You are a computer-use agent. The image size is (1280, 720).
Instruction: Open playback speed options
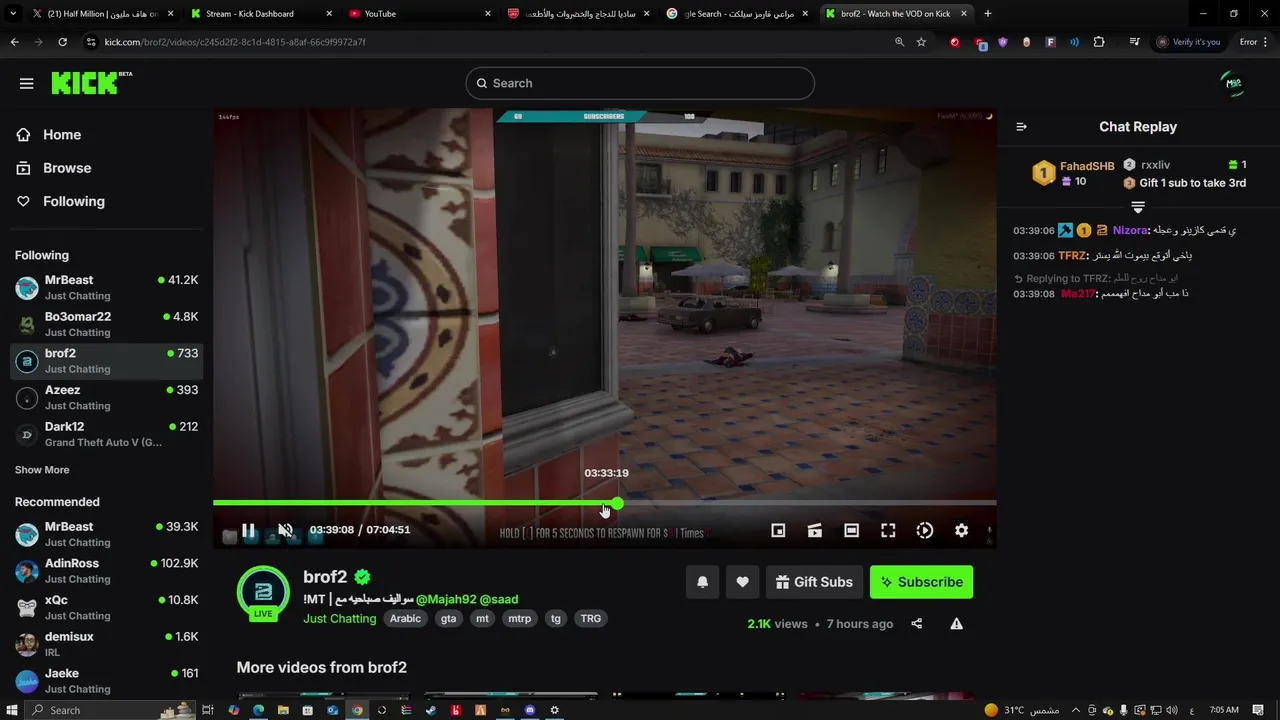pos(925,530)
